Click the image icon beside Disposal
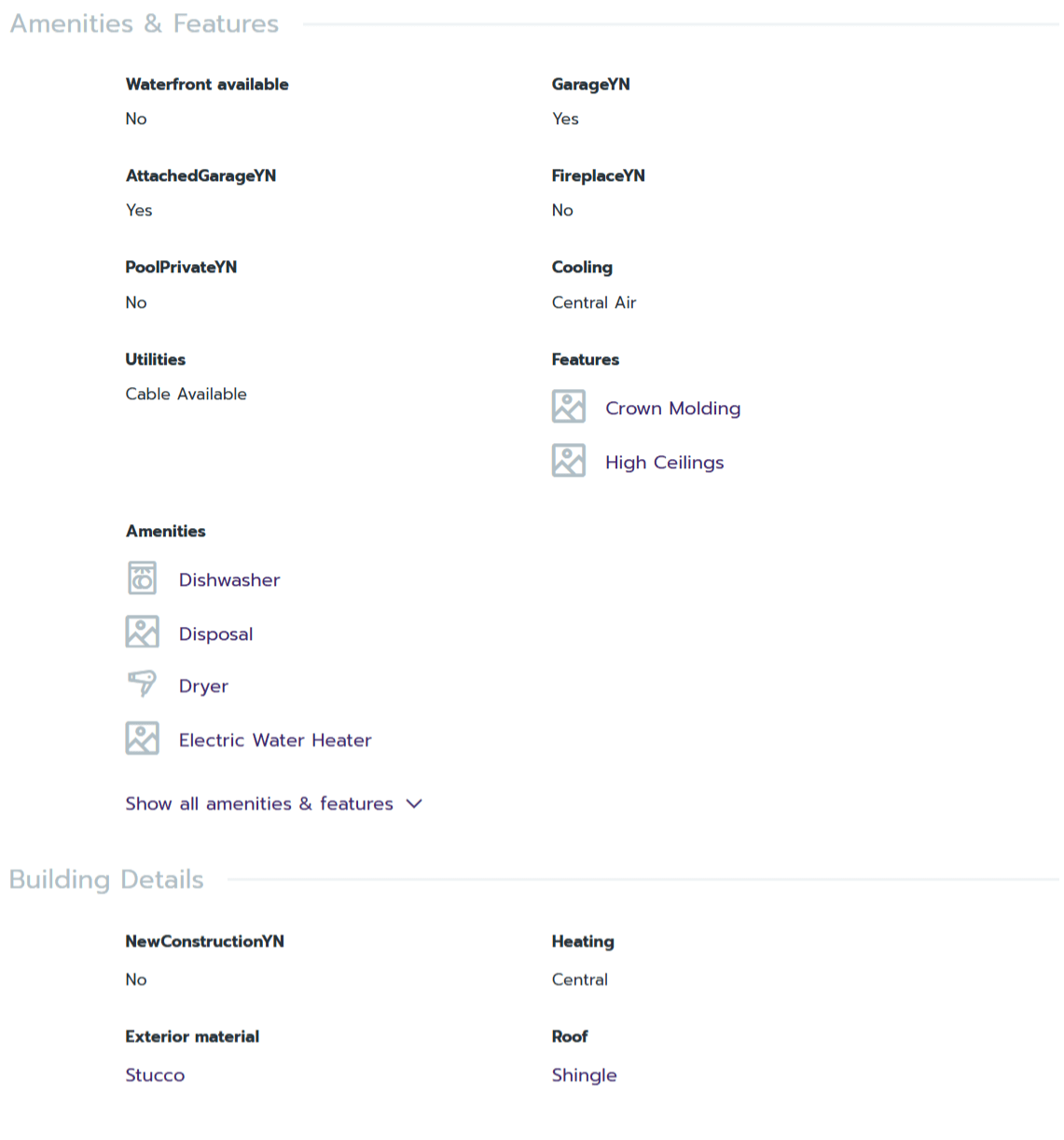The width and height of the screenshot is (1064, 1140). click(x=142, y=633)
